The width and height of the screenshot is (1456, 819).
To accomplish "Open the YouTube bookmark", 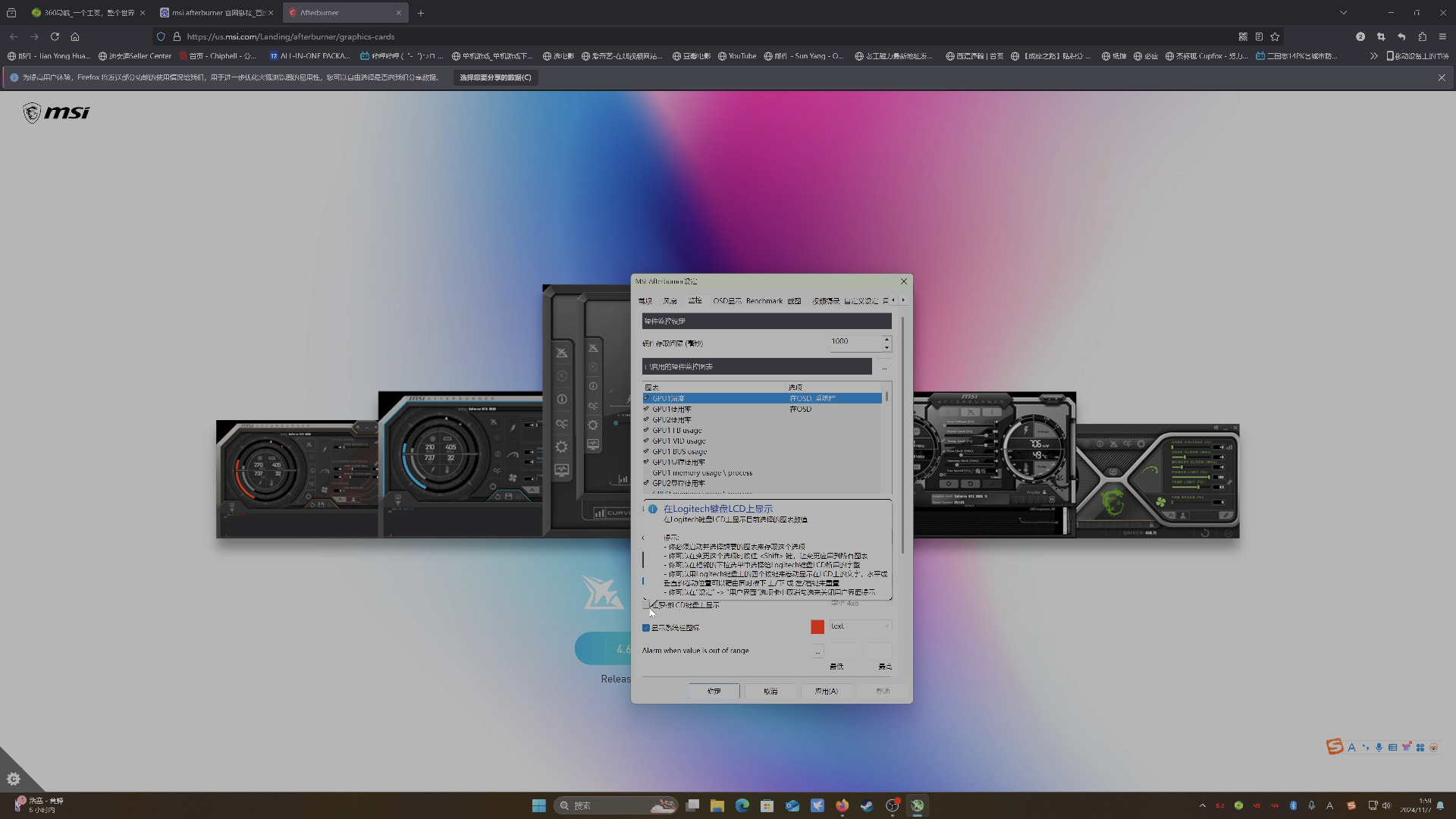I will tap(737, 56).
